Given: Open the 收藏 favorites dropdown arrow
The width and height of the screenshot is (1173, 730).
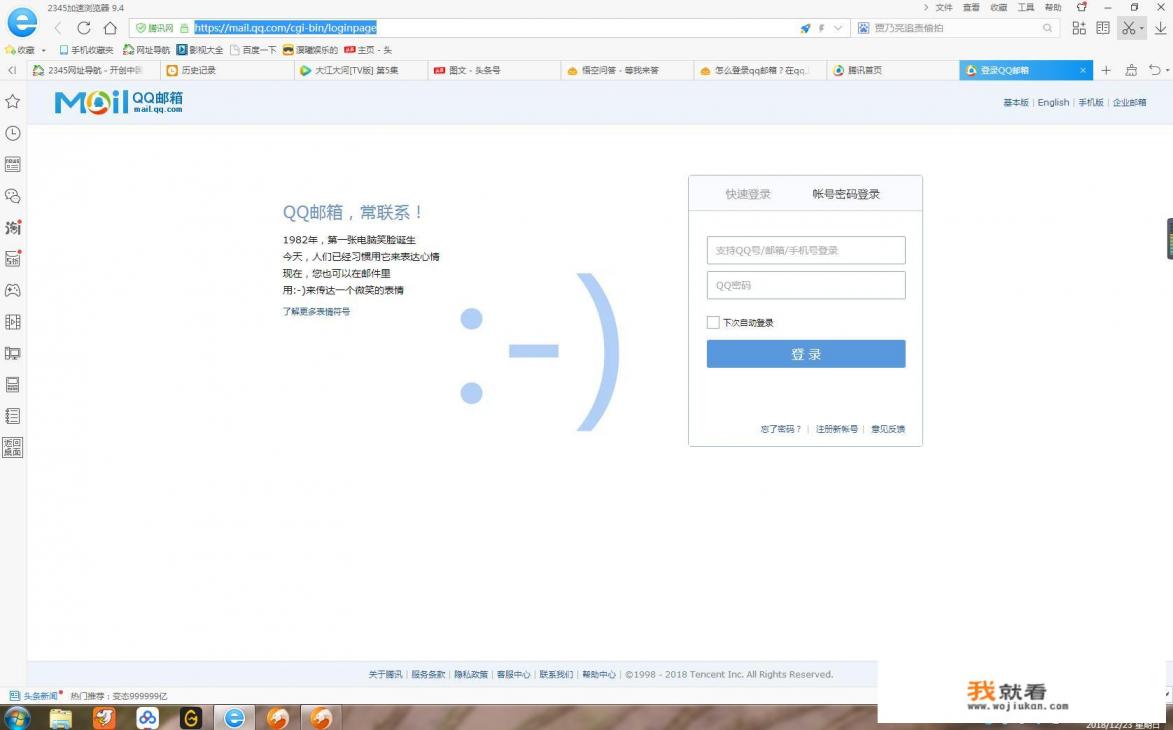Looking at the screenshot, I should tap(42, 49).
